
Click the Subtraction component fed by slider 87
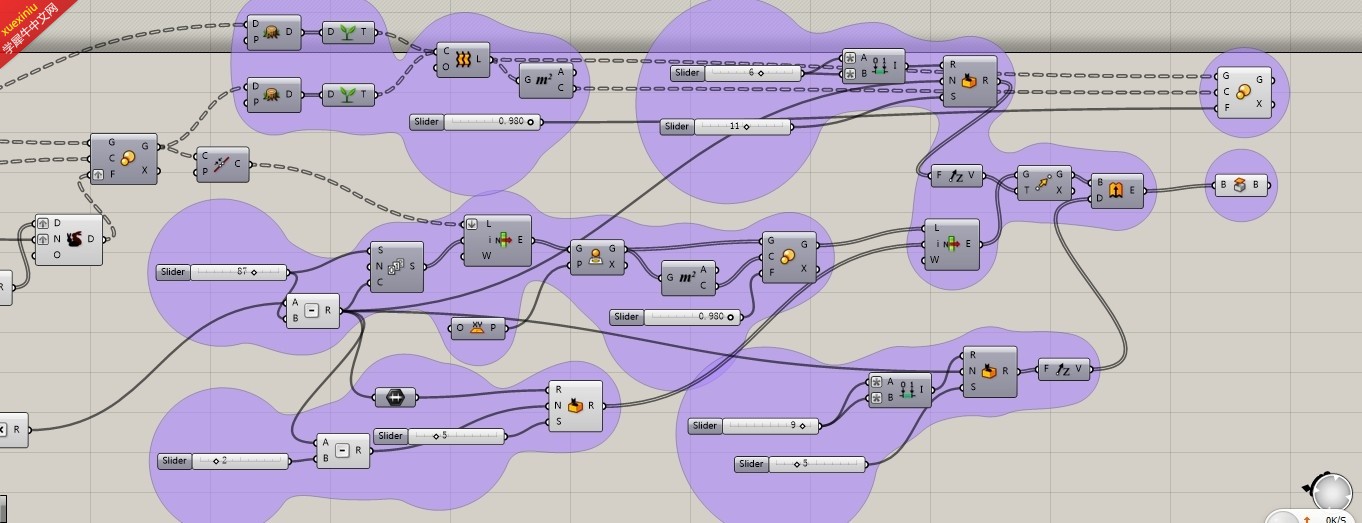(x=313, y=311)
